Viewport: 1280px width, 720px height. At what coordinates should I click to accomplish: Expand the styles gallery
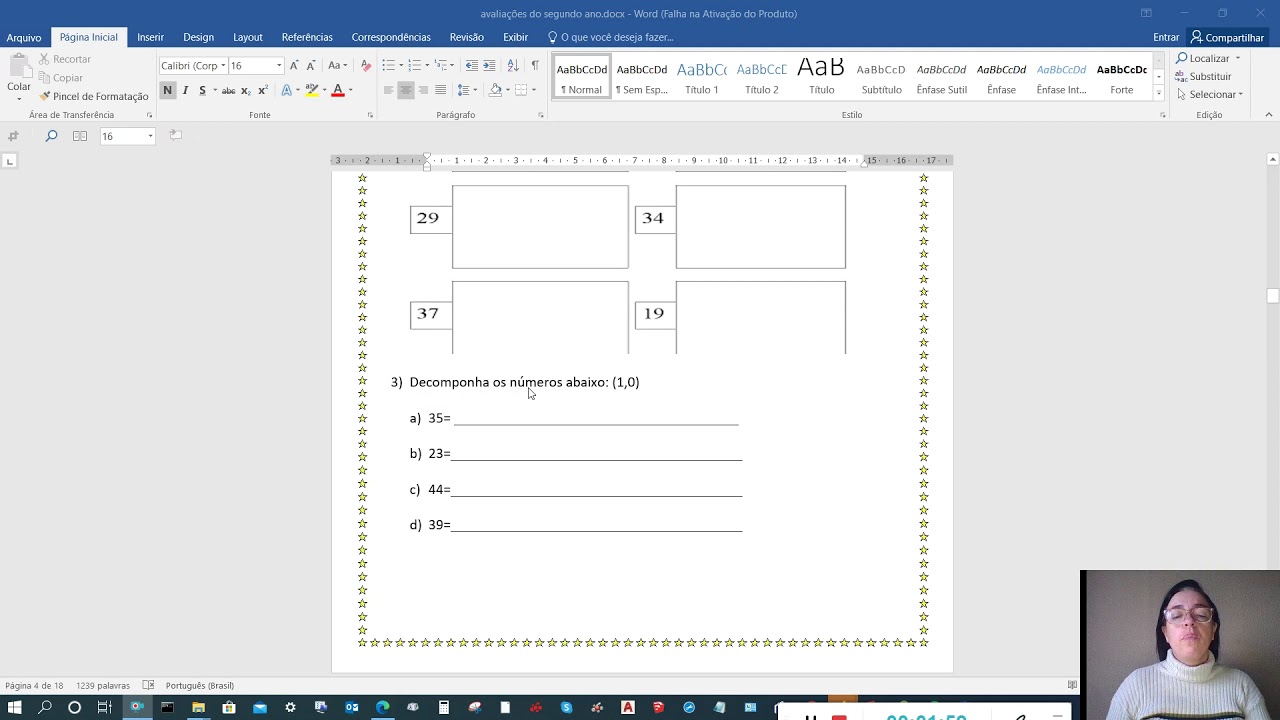pos(1159,93)
